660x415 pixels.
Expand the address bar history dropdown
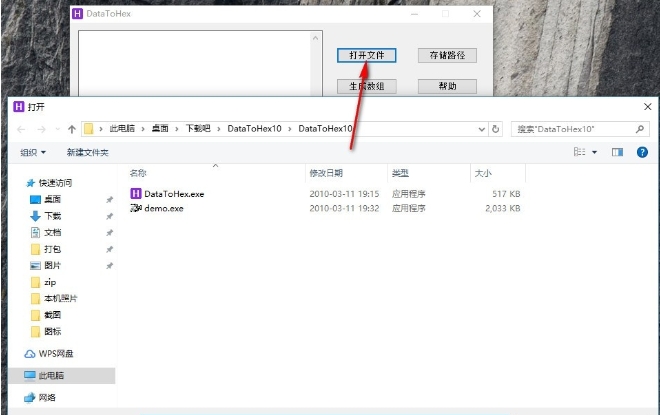[482, 129]
